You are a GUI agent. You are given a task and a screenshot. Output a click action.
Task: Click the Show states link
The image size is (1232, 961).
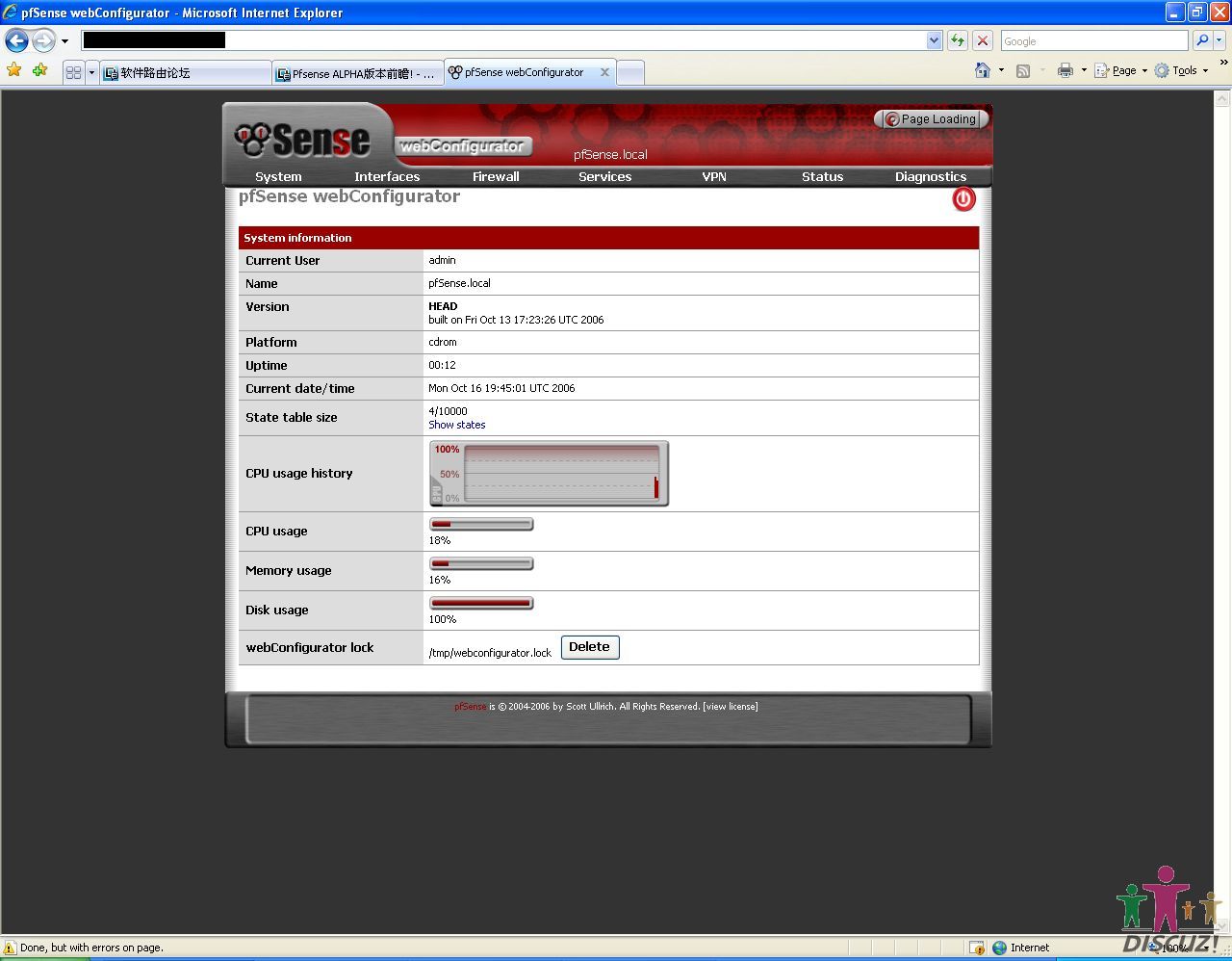pos(457,425)
